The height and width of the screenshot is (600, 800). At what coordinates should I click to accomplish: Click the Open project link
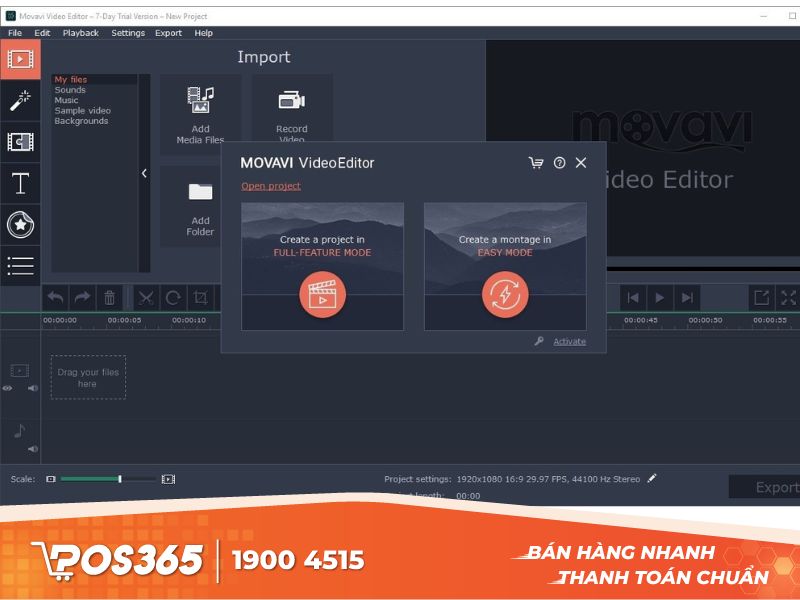[271, 186]
